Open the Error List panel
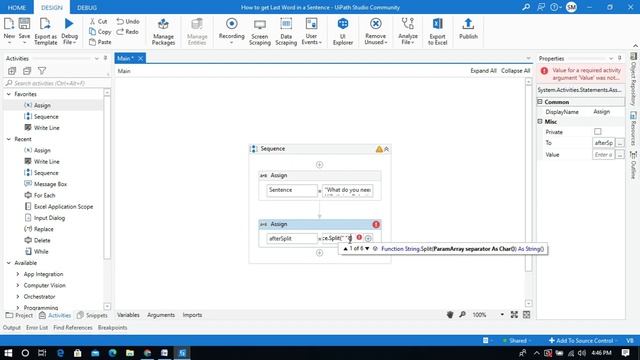This screenshot has width=640, height=360. point(37,327)
